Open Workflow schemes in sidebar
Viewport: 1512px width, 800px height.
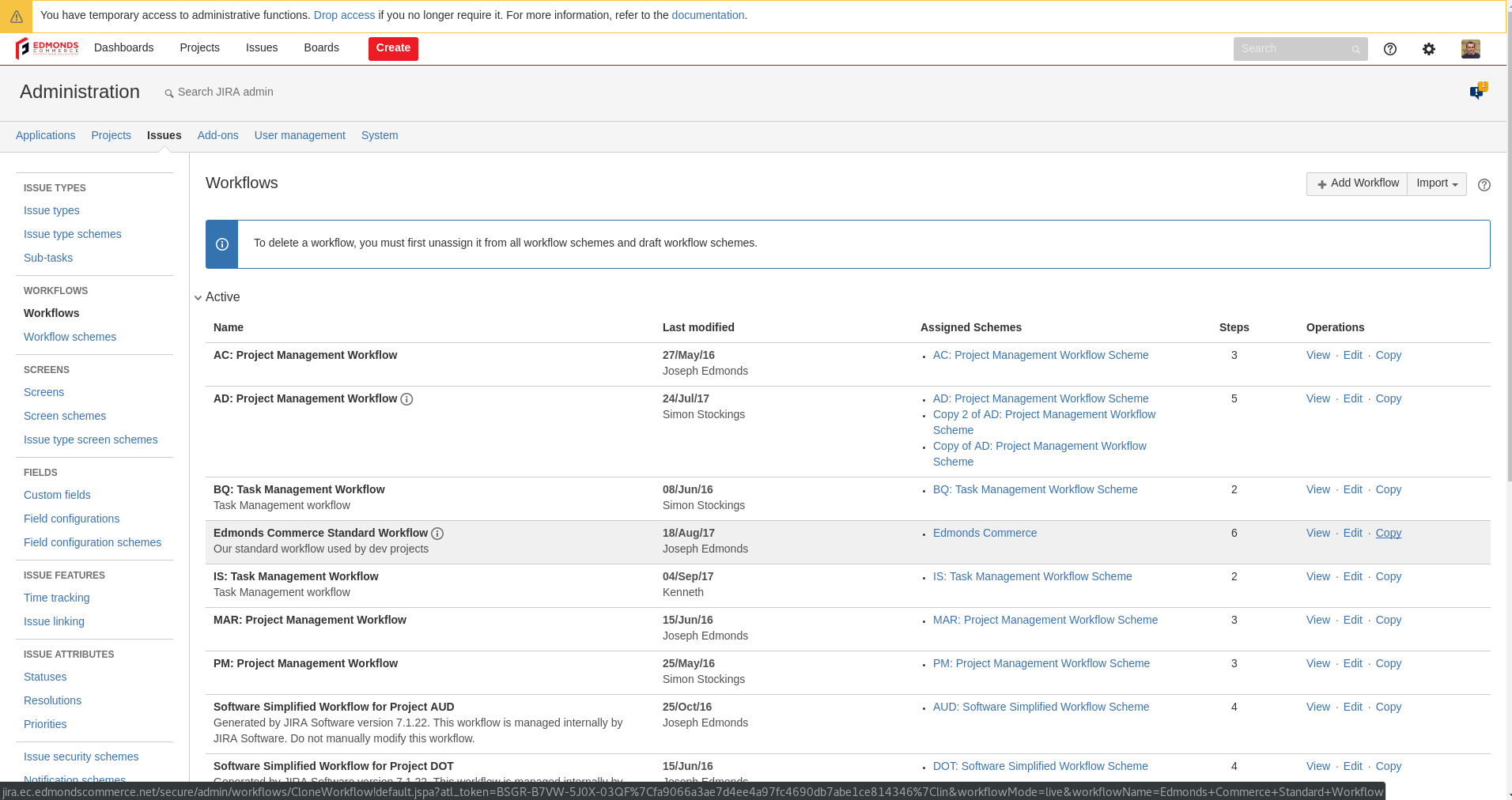(70, 337)
